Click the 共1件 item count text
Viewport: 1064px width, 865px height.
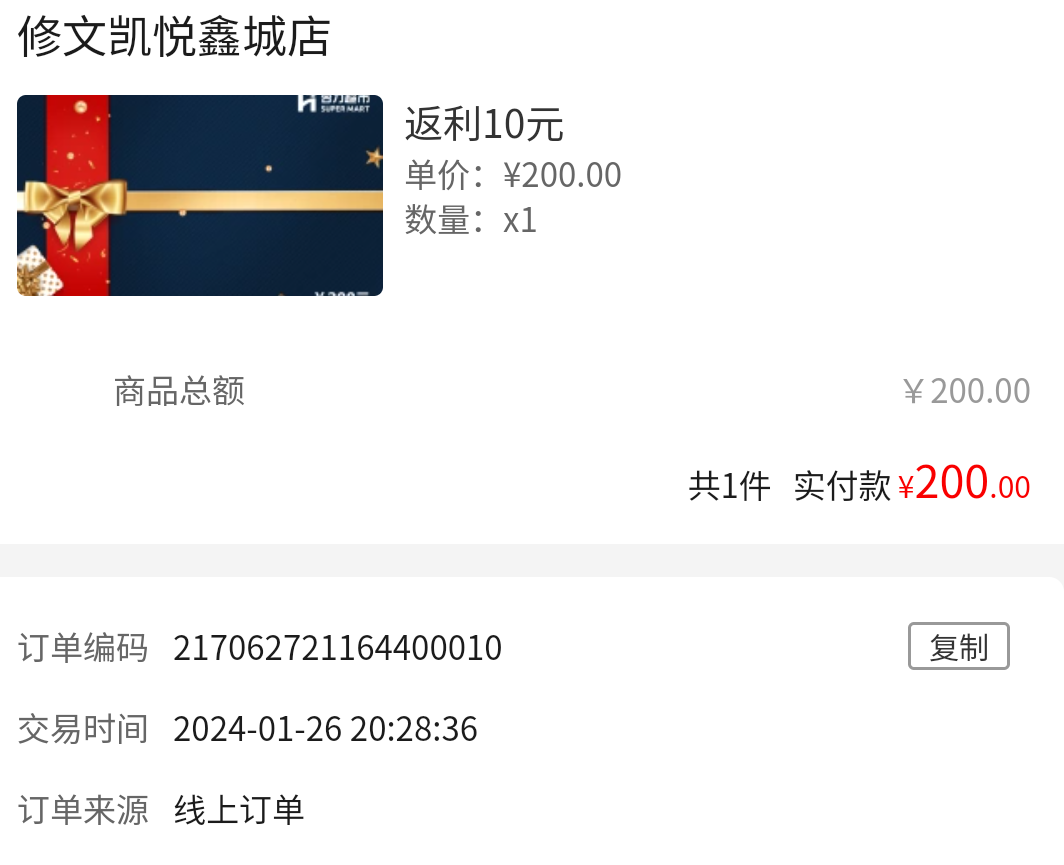coord(729,486)
